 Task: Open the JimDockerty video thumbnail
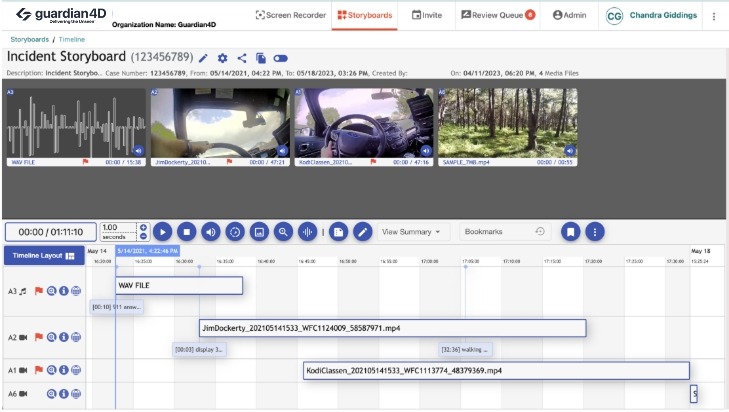[x=220, y=123]
